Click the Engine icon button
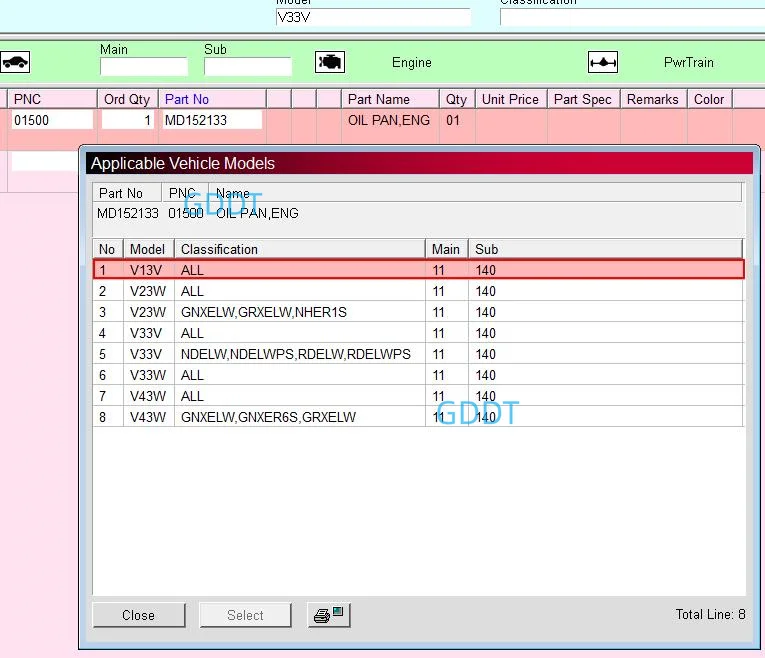 330,62
